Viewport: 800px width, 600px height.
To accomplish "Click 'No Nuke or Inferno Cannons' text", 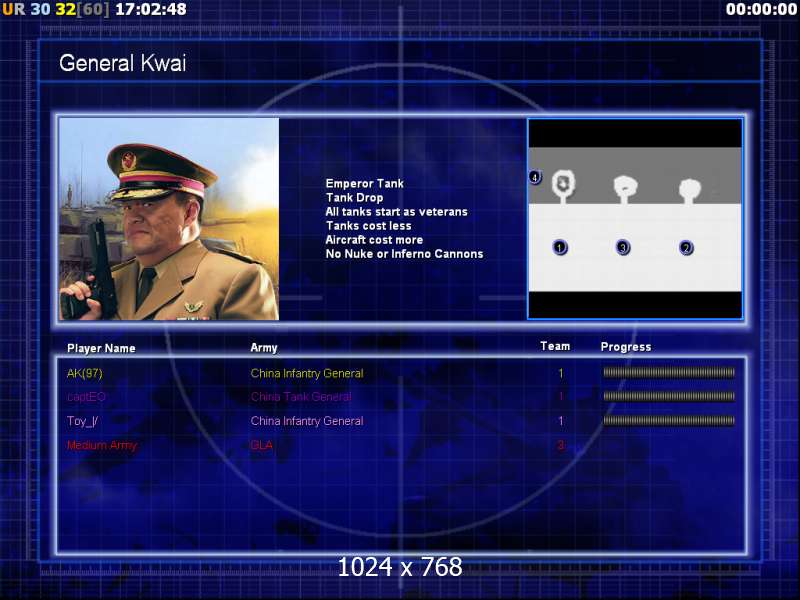I will [404, 254].
